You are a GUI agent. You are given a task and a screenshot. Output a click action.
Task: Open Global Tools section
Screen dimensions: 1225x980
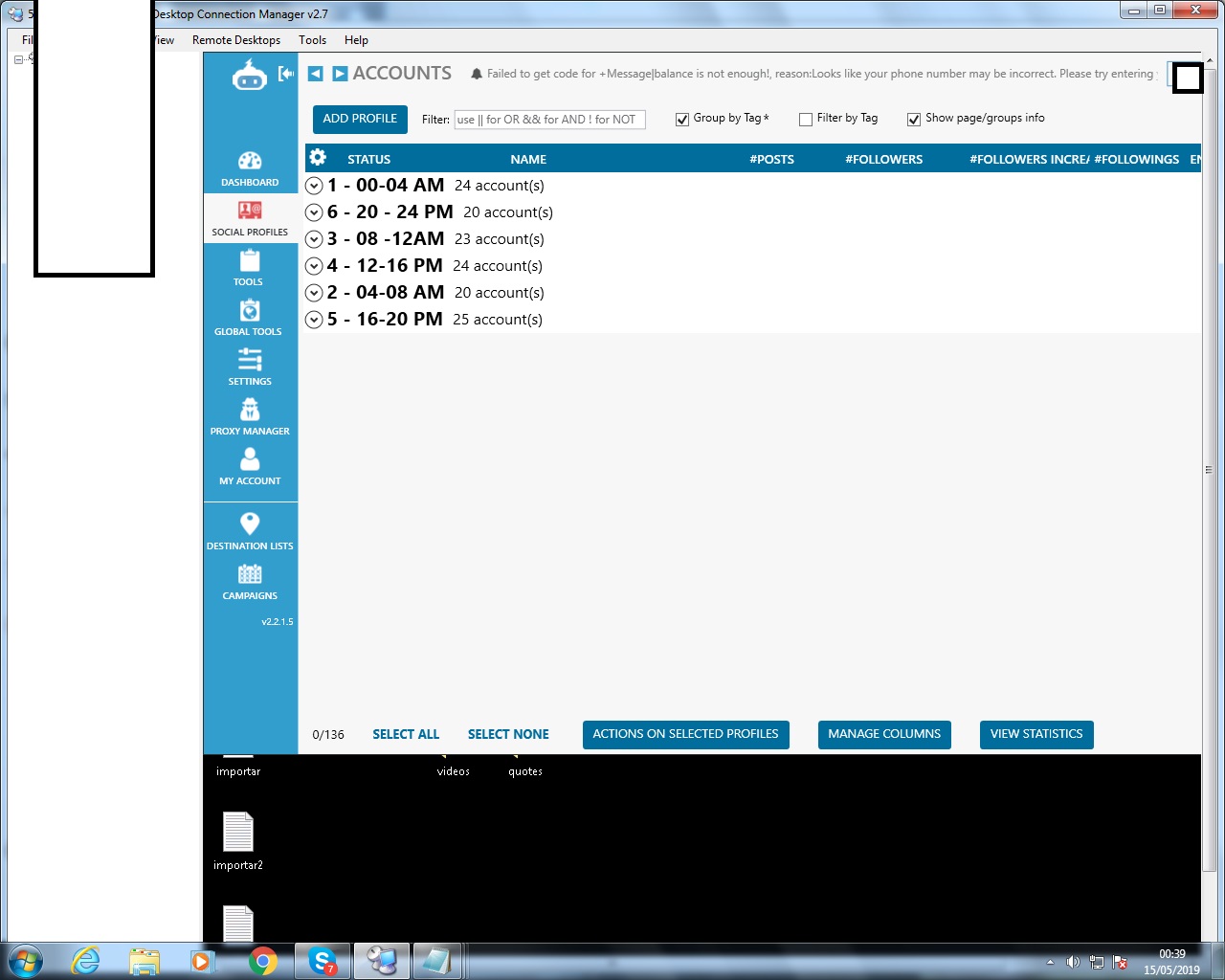click(x=249, y=318)
